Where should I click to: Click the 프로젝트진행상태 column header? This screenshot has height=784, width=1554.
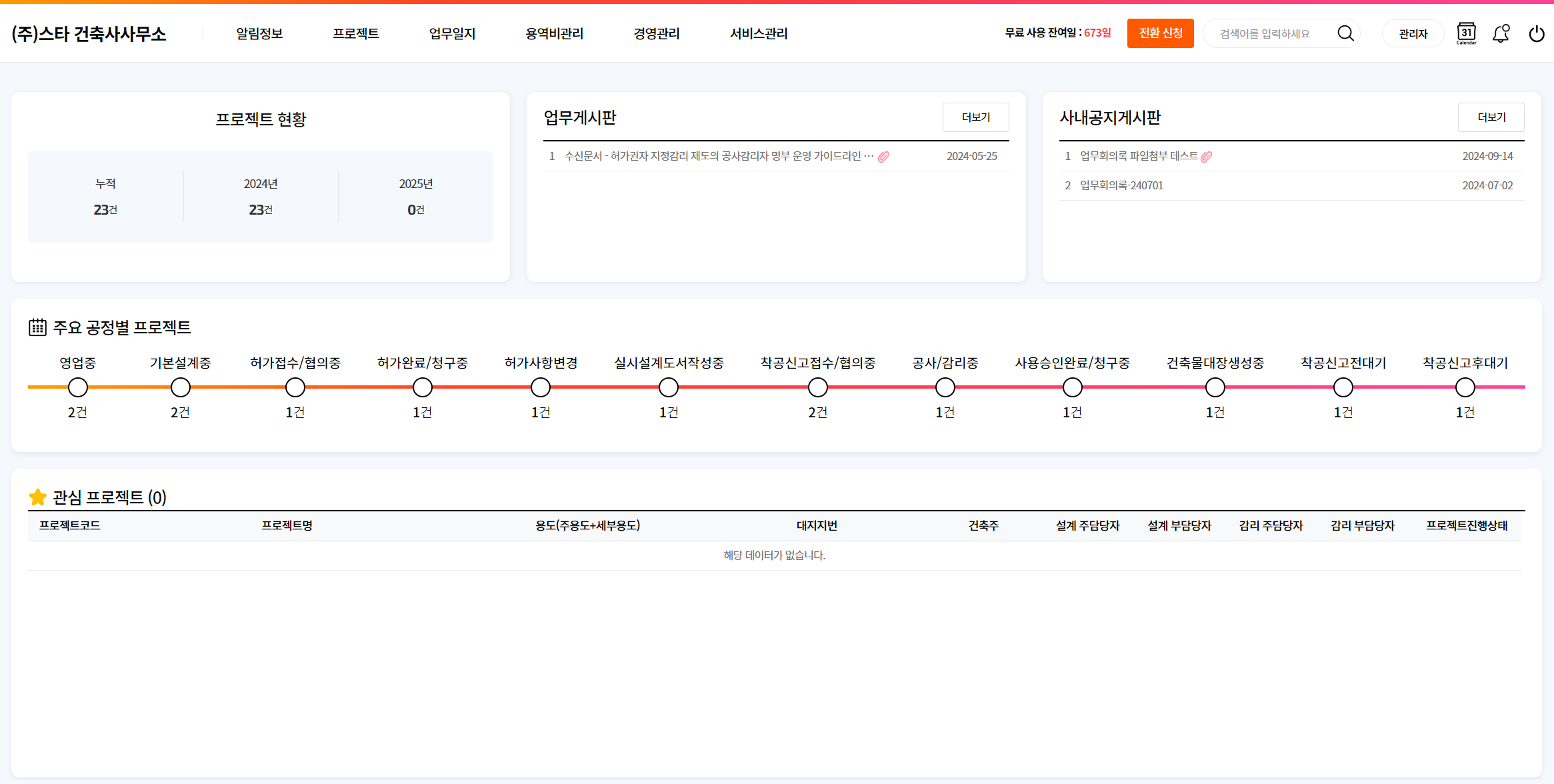click(x=1467, y=525)
